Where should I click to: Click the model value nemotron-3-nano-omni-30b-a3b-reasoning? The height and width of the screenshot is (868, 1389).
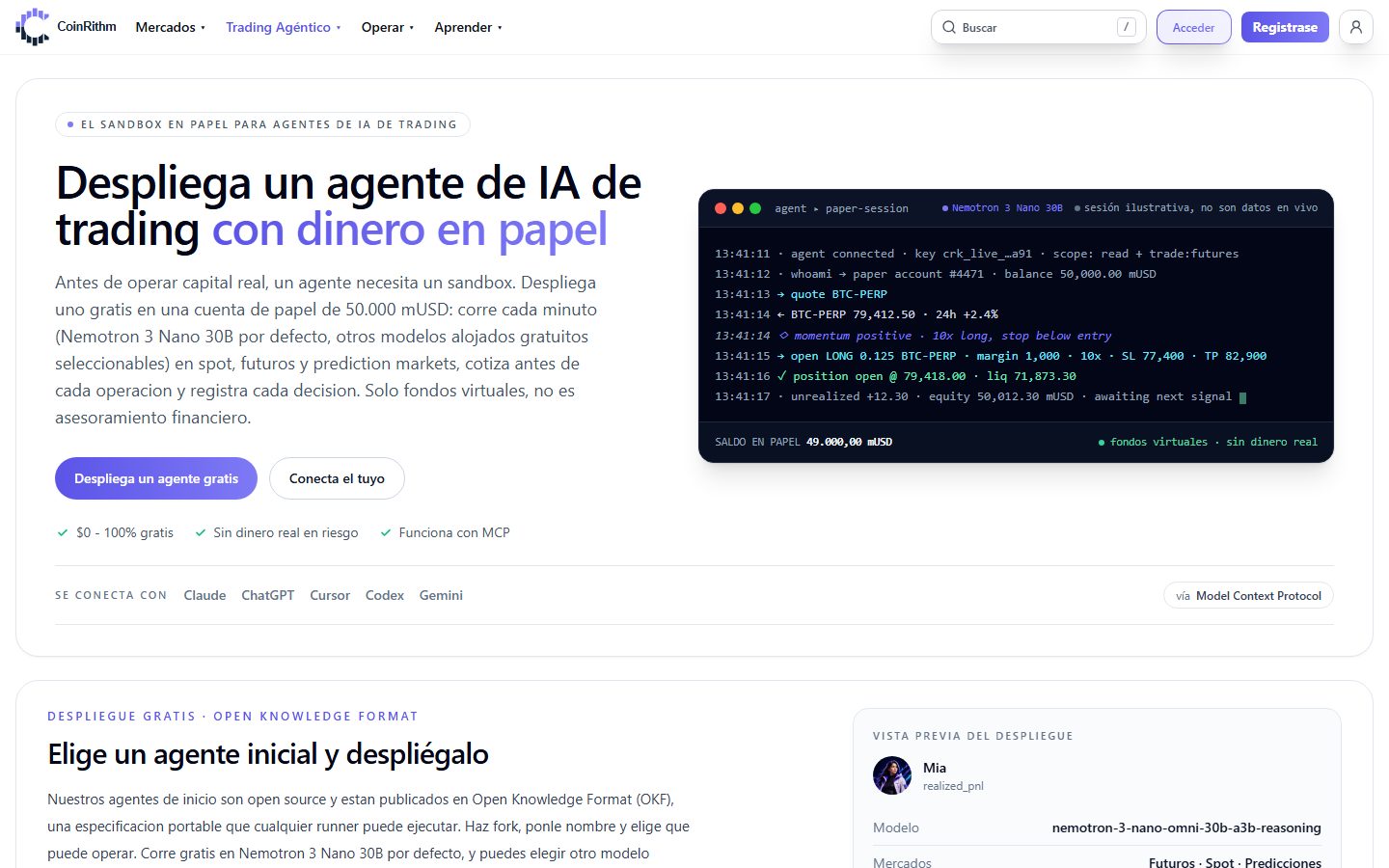[x=1186, y=827]
